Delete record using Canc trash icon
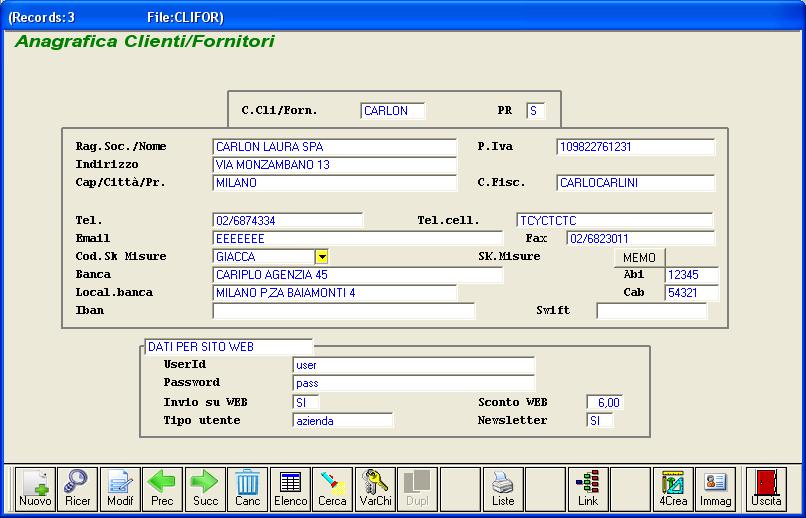806x518 pixels. pos(247,488)
